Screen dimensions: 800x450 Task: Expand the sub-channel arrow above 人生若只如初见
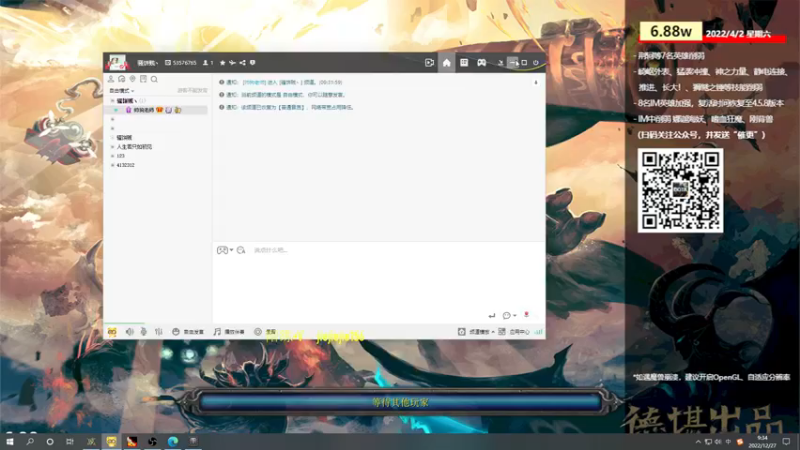[x=113, y=137]
